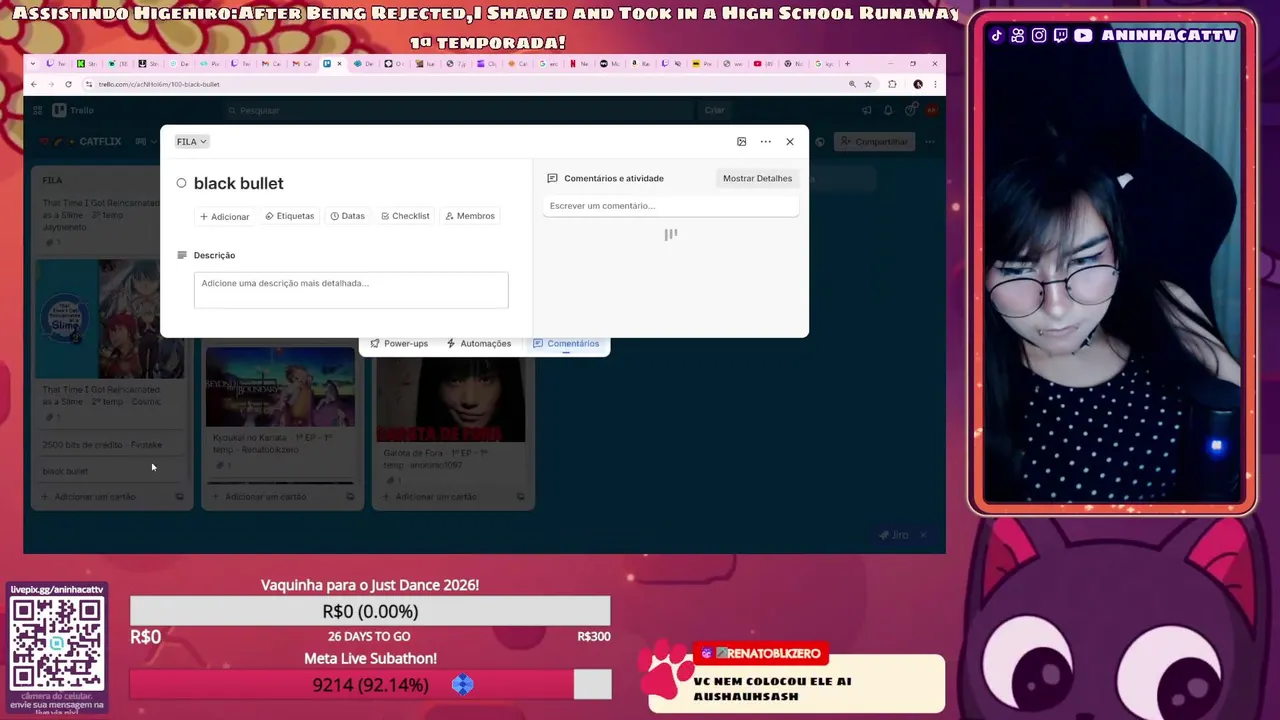
Task: Open Kyoukai no Kanata card thumbnail
Action: (x=280, y=388)
